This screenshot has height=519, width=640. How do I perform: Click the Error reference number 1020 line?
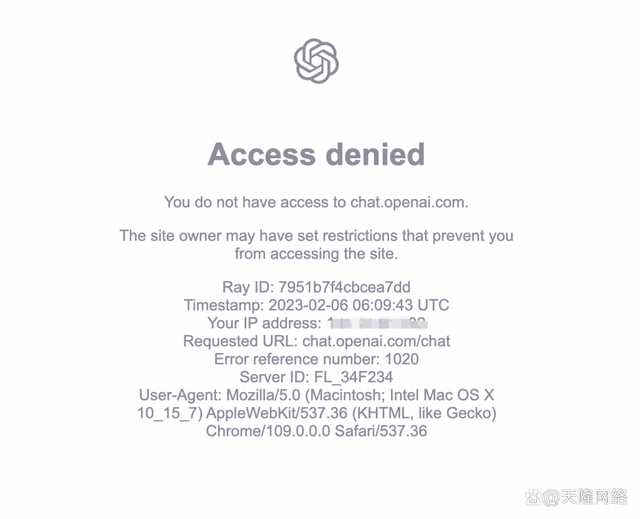point(316,359)
